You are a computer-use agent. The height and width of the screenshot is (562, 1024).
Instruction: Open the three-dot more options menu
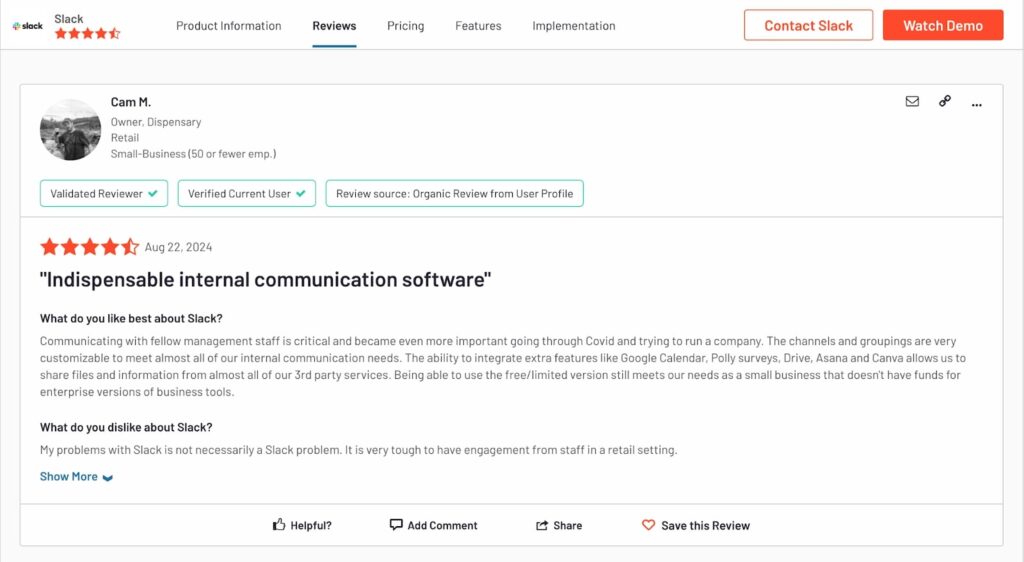coord(976,104)
